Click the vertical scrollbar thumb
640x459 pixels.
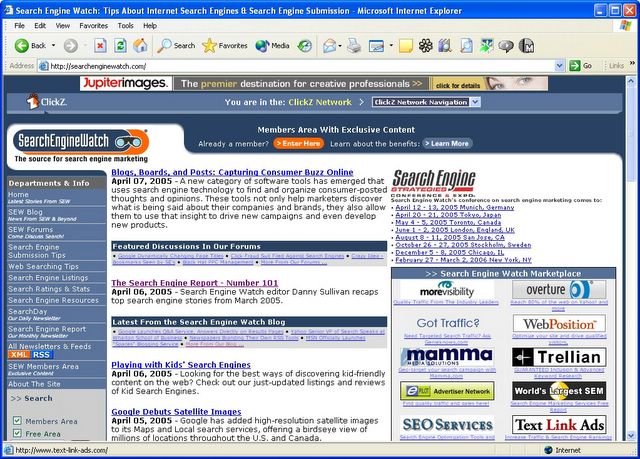click(631, 135)
